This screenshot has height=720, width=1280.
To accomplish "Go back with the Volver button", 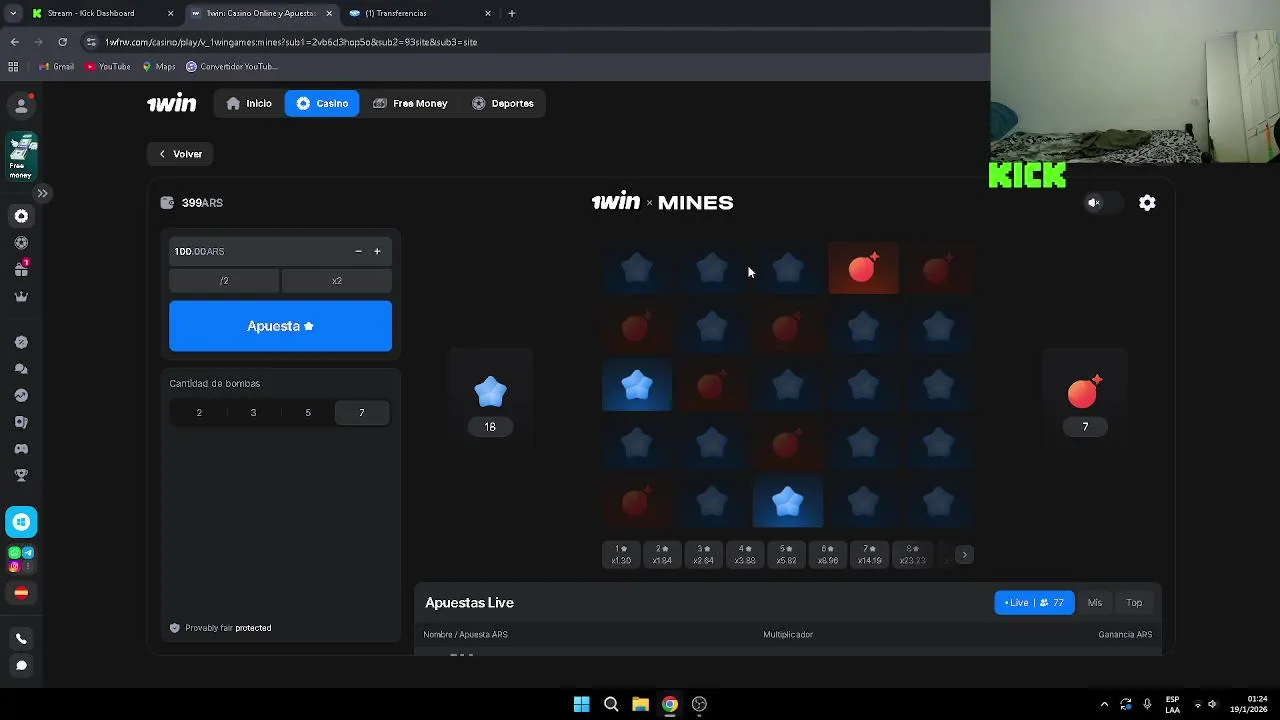I will click(181, 154).
